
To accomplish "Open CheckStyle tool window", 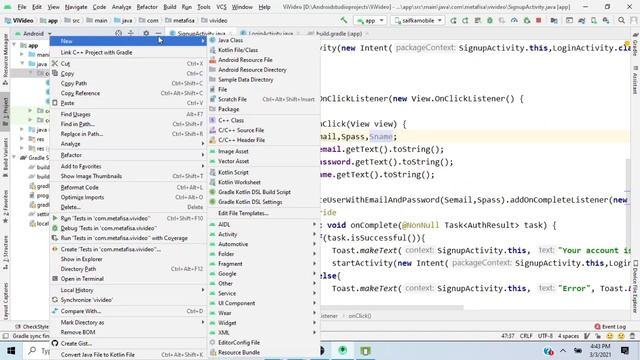I will (32, 327).
